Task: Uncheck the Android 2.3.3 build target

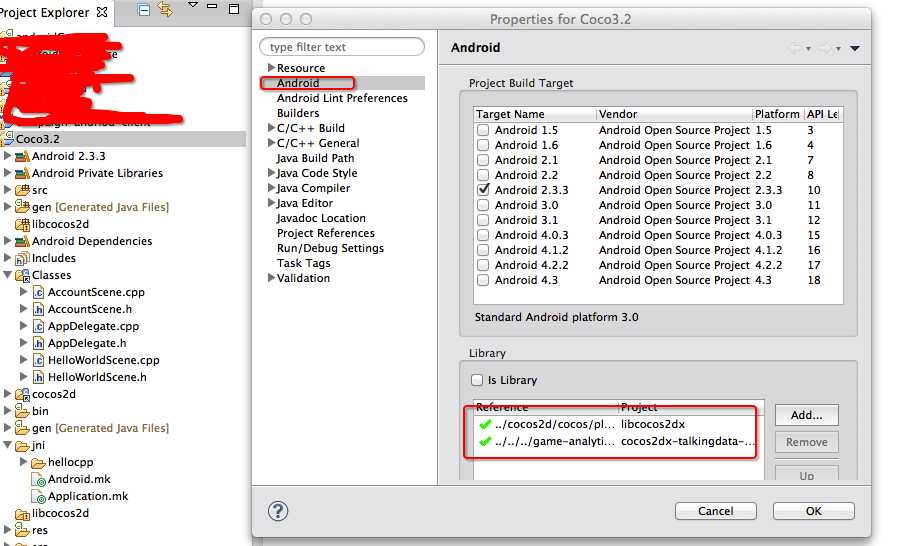Action: pyautogui.click(x=483, y=190)
